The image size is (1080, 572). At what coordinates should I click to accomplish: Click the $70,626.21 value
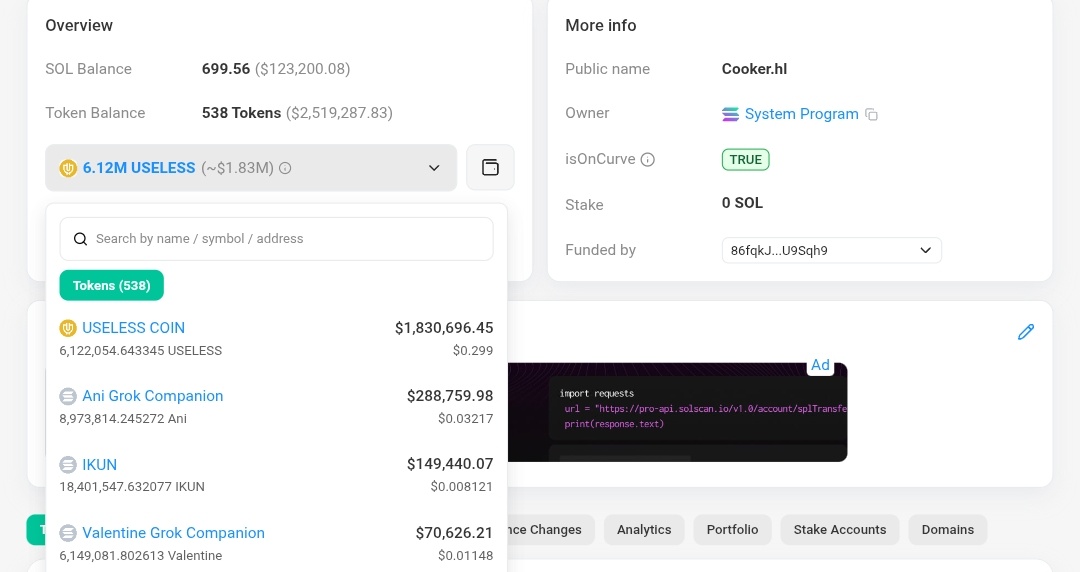coord(455,533)
